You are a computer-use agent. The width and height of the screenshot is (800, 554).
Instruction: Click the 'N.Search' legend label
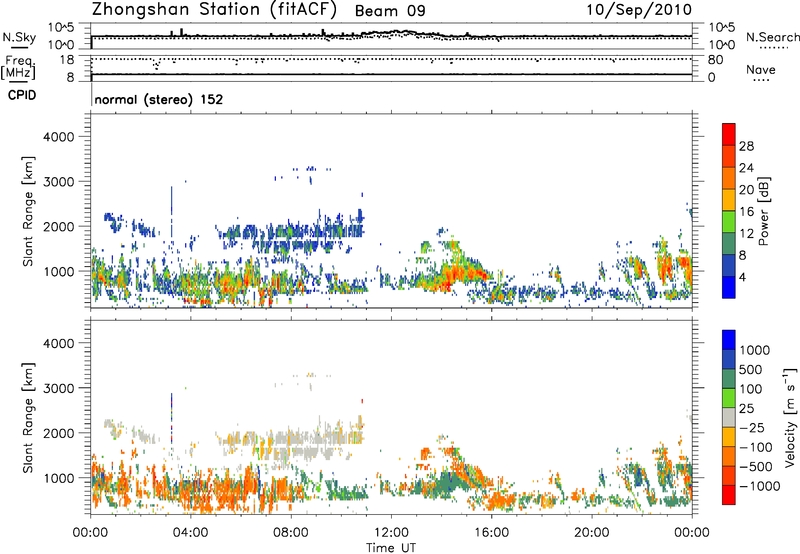(772, 37)
